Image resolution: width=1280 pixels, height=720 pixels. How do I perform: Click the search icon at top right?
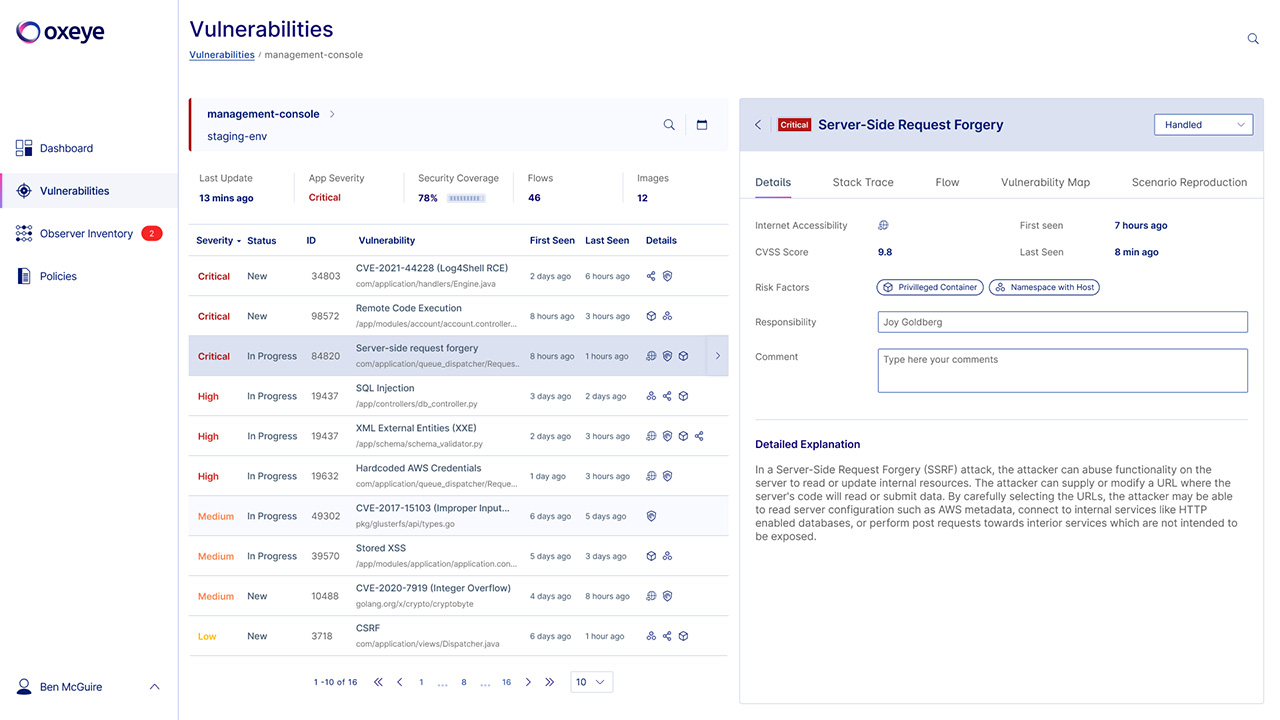pos(1253,39)
